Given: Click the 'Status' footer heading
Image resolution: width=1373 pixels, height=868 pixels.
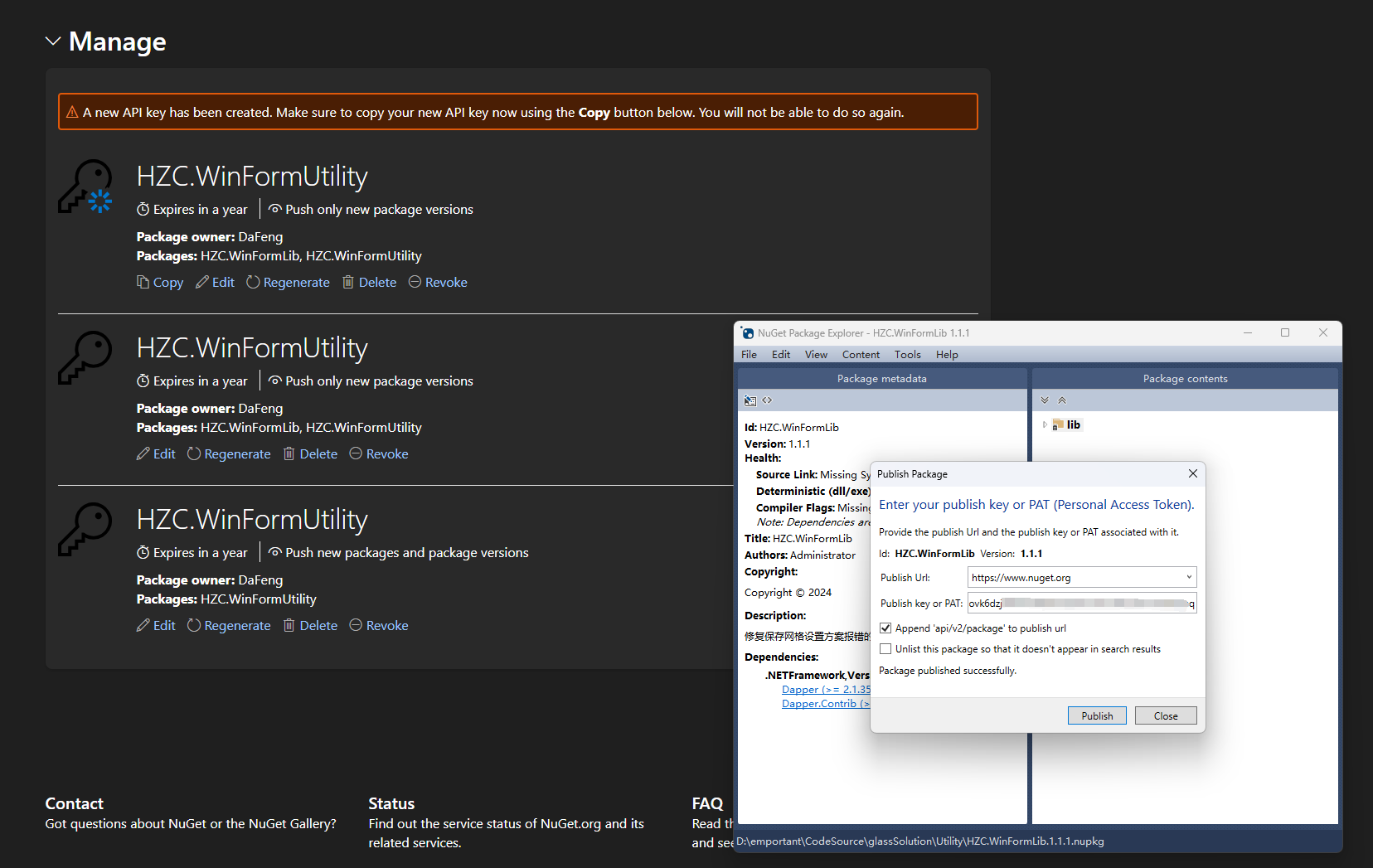Looking at the screenshot, I should click(391, 803).
